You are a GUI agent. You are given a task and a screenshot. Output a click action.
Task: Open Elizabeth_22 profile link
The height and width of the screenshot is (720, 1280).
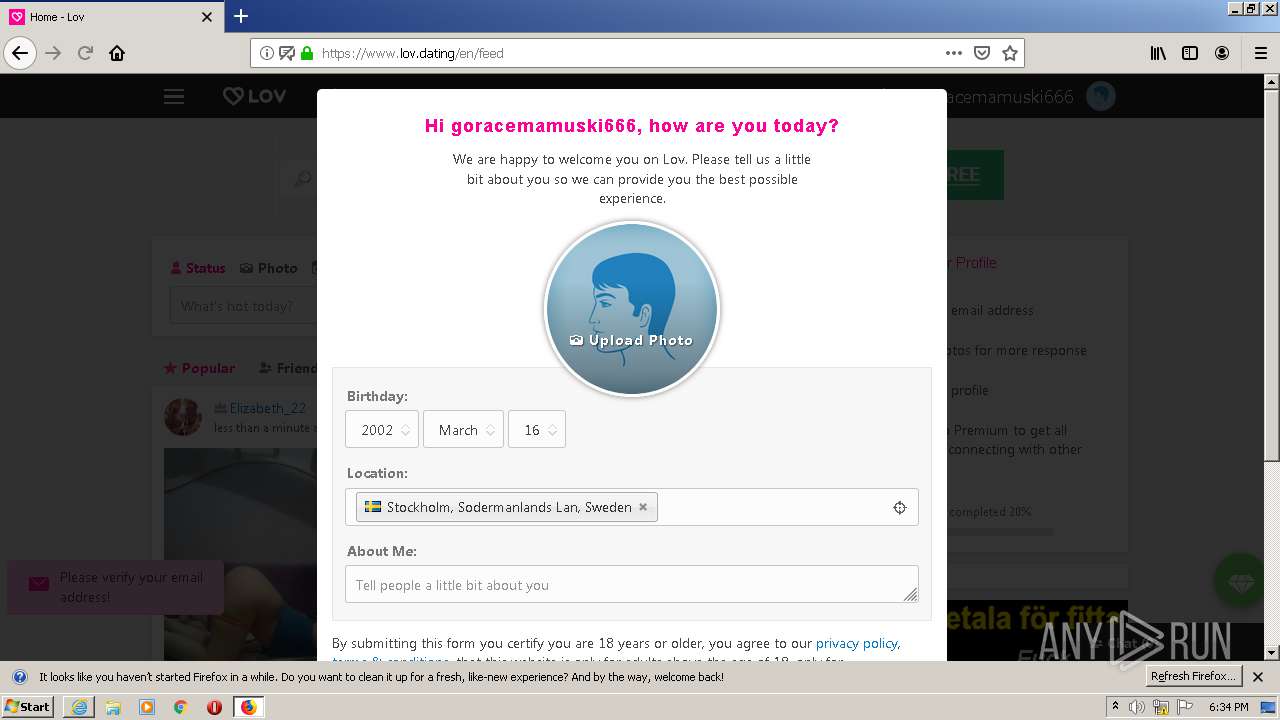[267, 408]
